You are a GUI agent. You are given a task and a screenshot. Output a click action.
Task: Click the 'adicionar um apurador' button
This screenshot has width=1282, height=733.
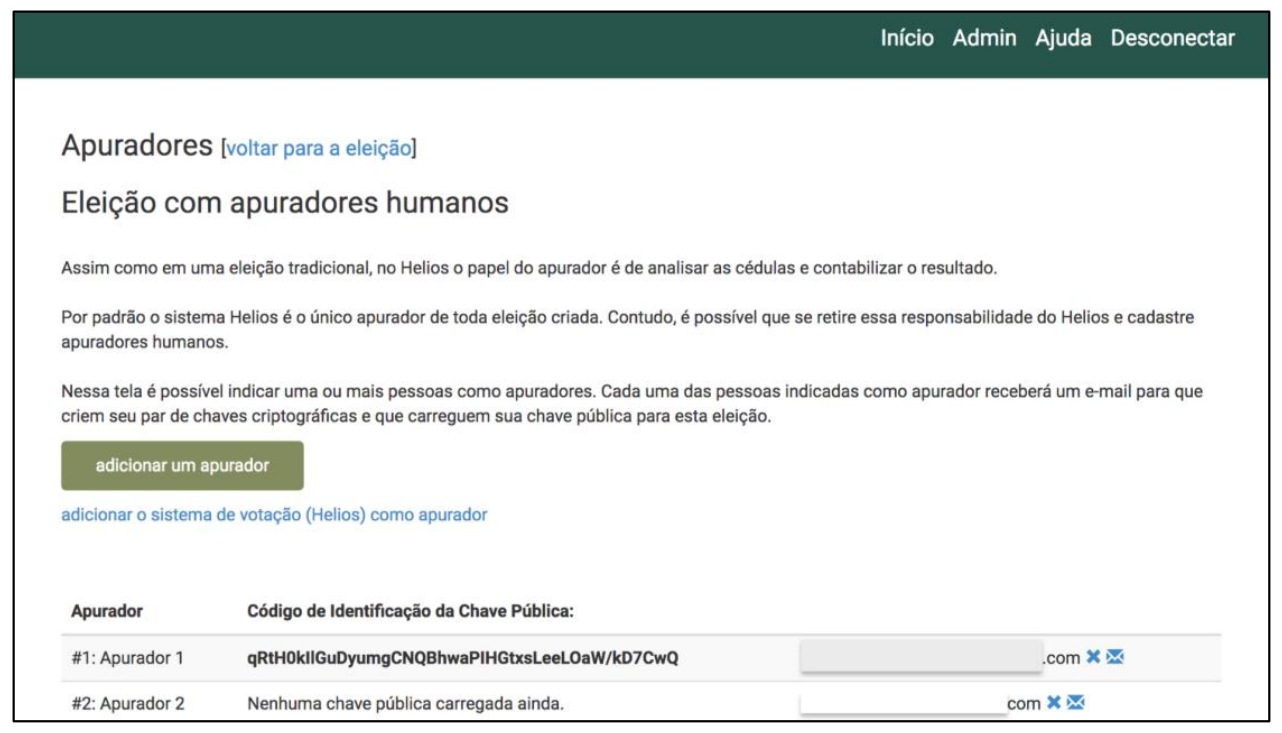(x=182, y=465)
